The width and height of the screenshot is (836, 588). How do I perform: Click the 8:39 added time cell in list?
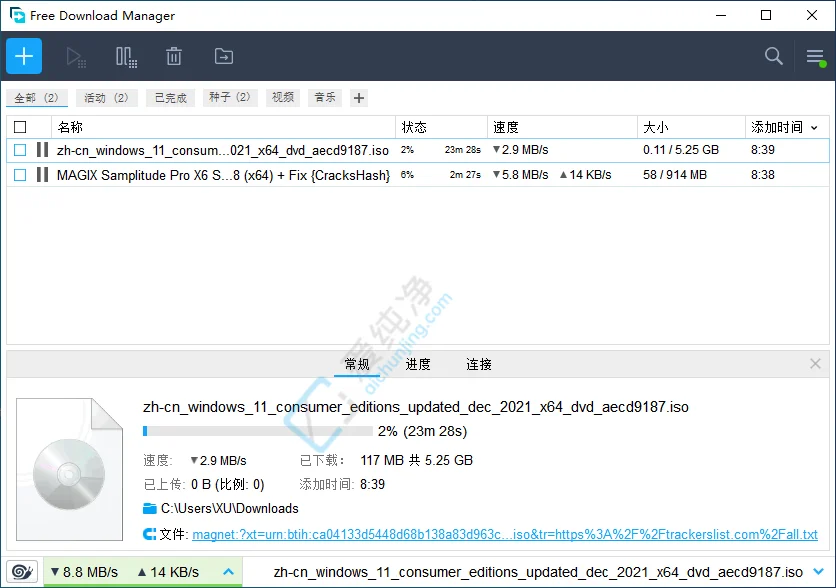point(762,150)
